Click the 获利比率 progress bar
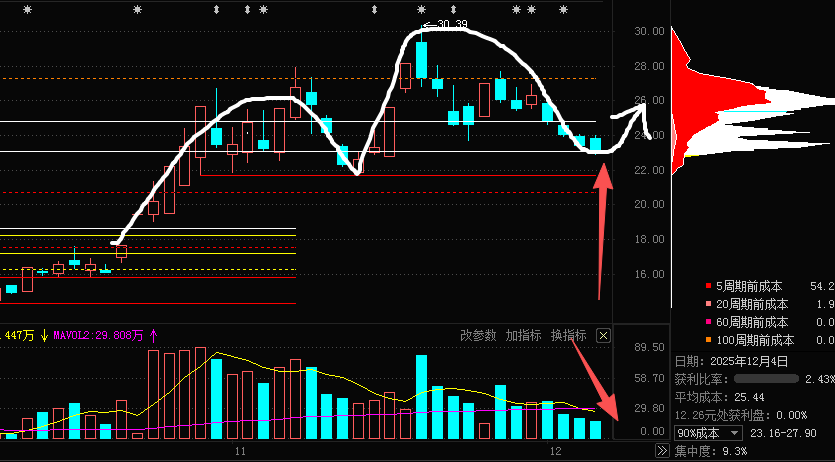This screenshot has height=462, width=835. (766, 379)
